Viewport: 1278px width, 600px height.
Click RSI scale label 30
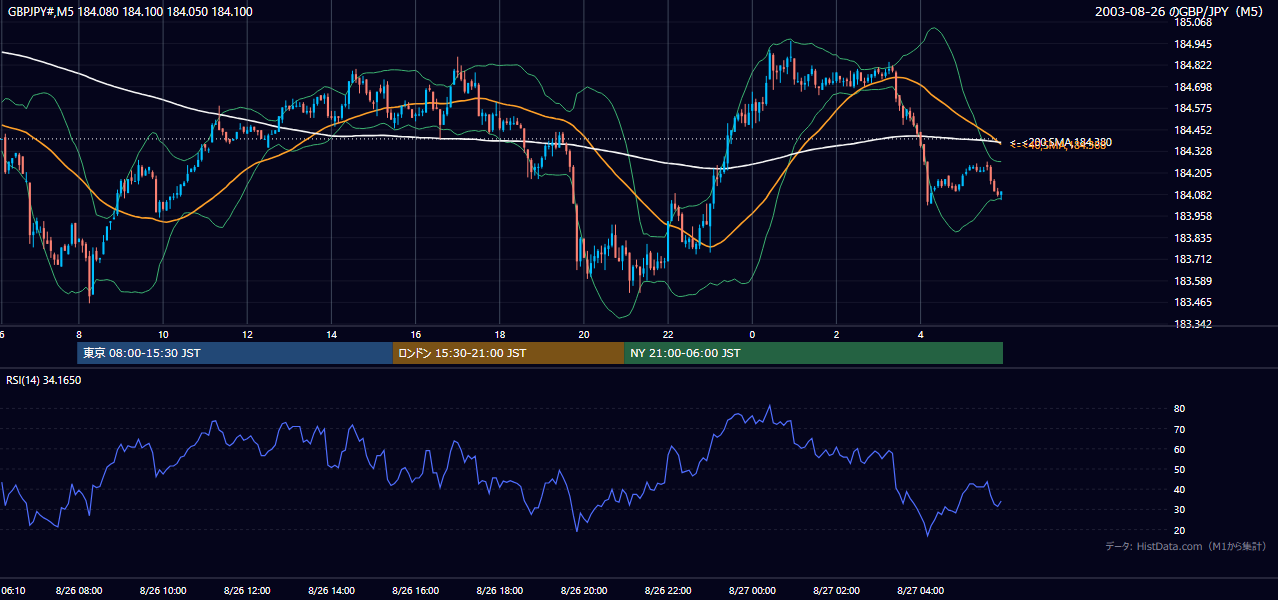[x=1179, y=510]
